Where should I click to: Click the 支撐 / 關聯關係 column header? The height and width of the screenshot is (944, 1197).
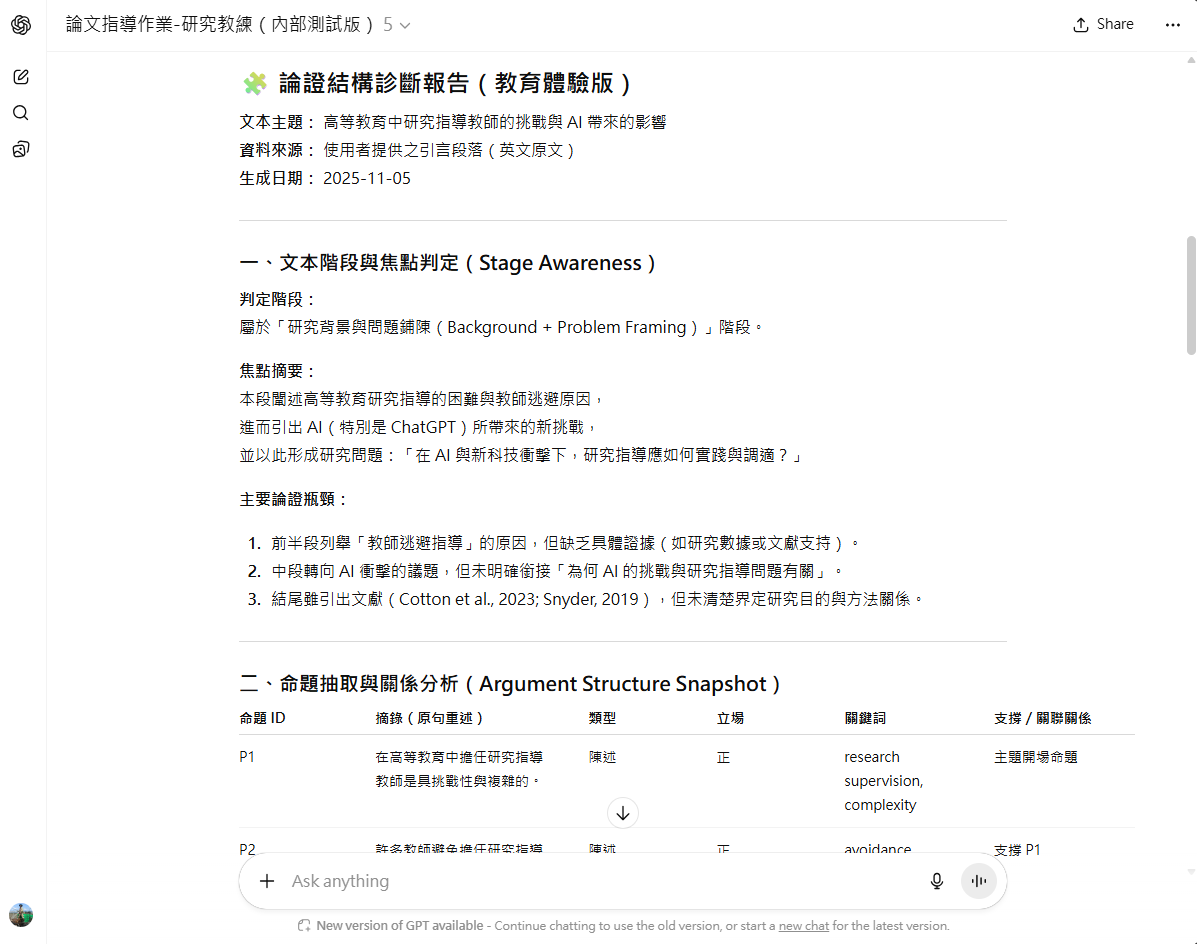(x=1042, y=718)
